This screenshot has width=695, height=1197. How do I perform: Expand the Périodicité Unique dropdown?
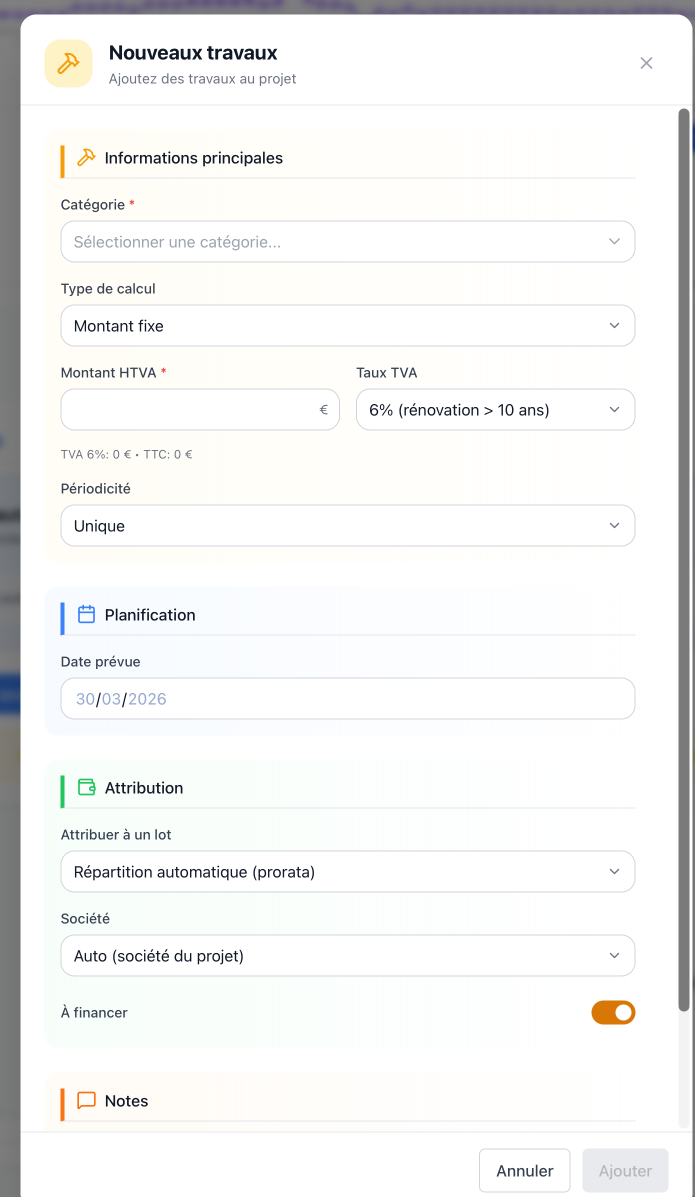[x=348, y=525]
